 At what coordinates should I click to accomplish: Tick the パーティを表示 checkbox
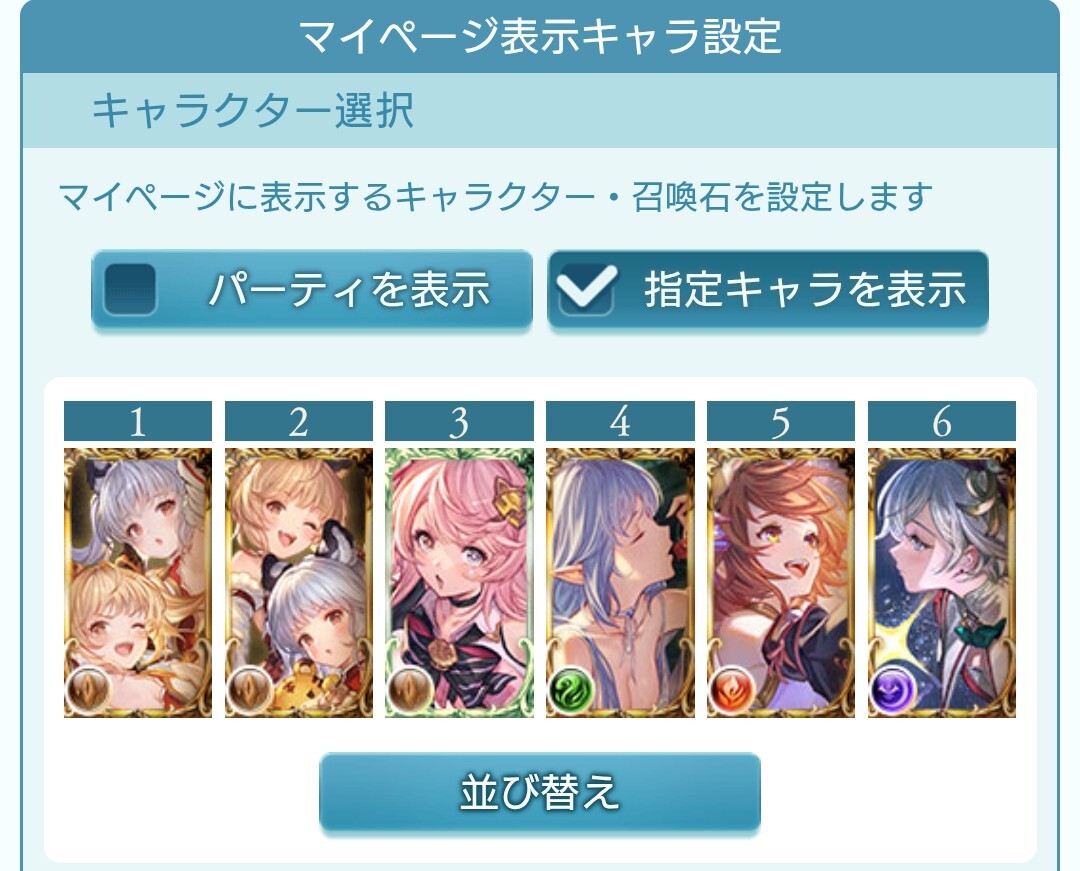[x=130, y=289]
